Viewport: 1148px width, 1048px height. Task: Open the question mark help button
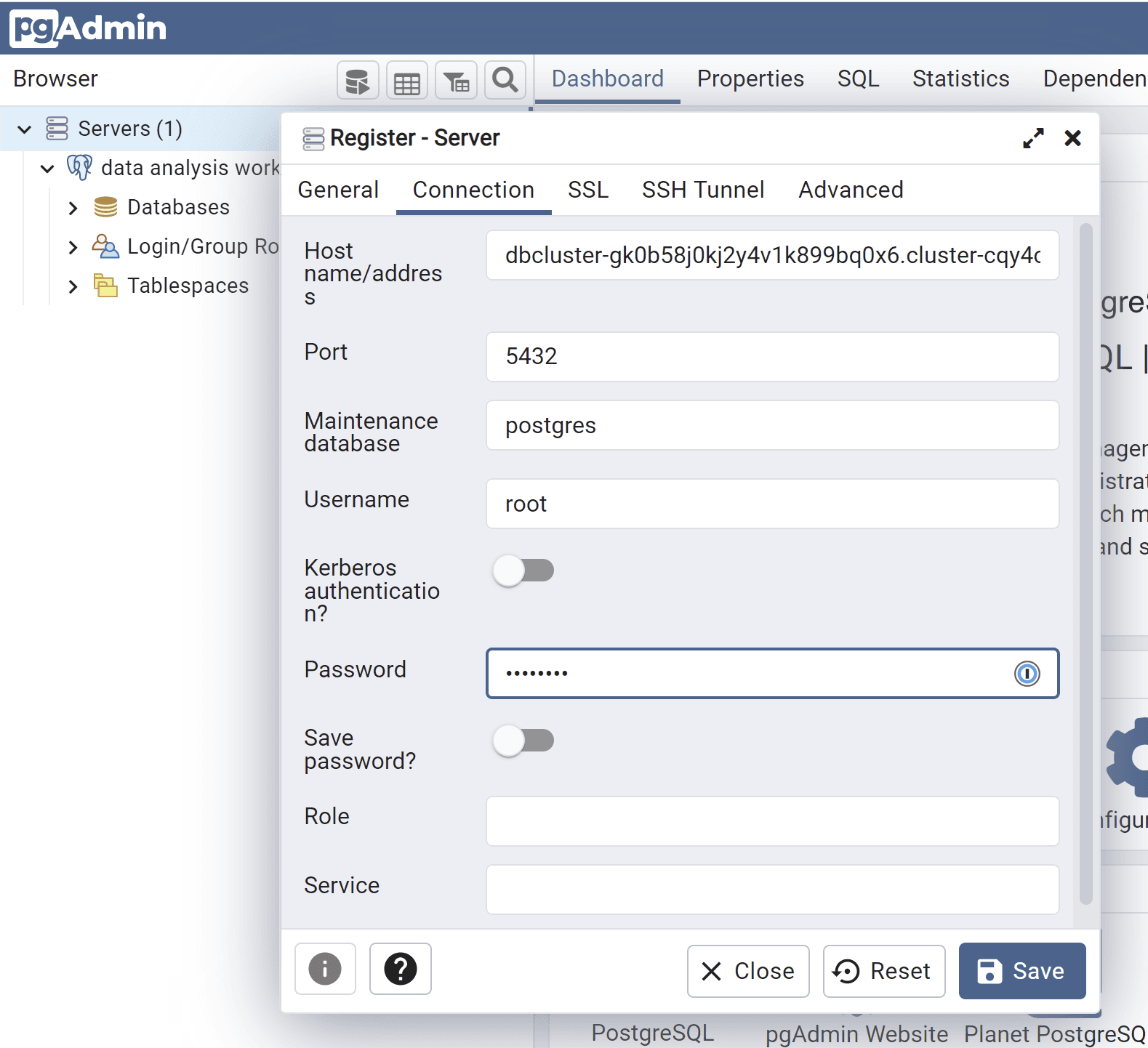400,969
